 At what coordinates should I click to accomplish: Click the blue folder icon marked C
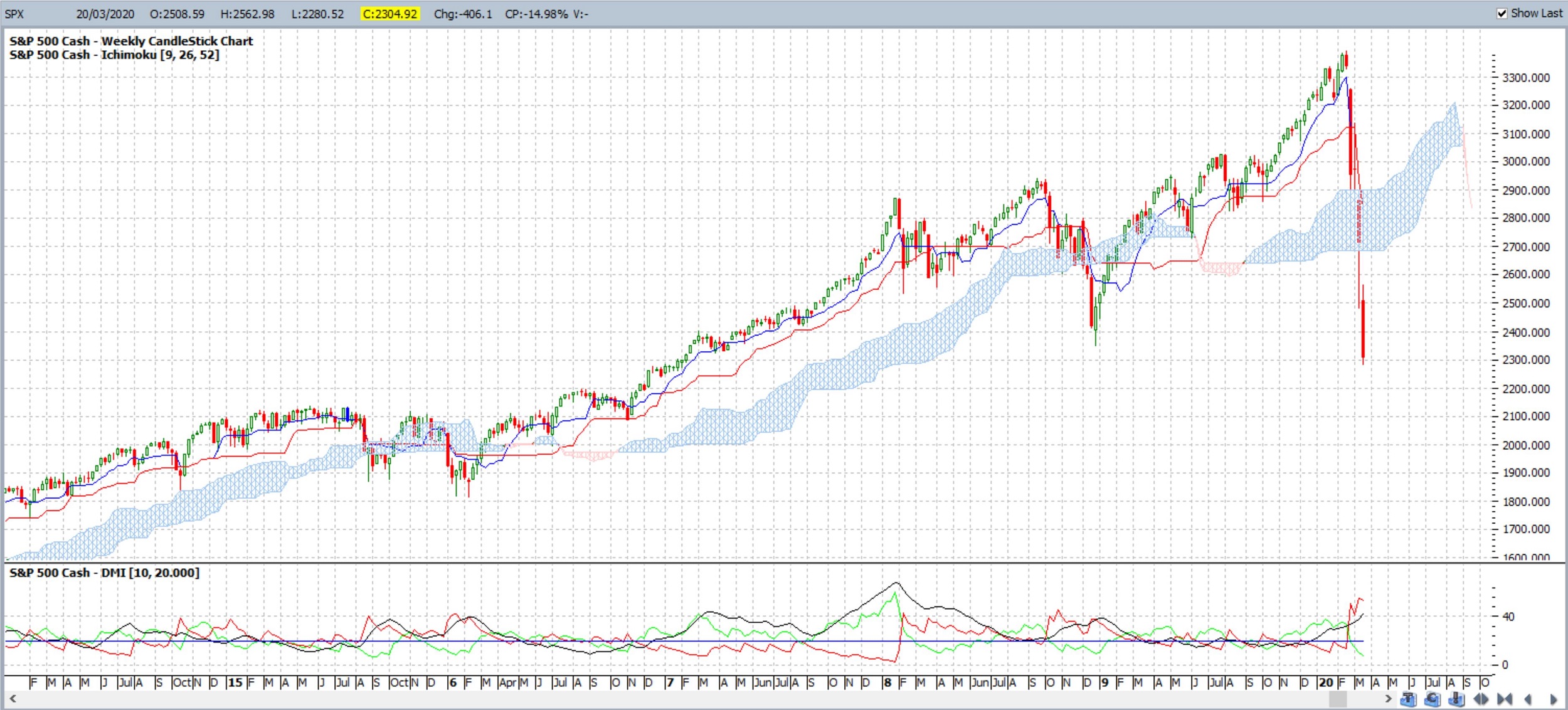coord(1433,699)
